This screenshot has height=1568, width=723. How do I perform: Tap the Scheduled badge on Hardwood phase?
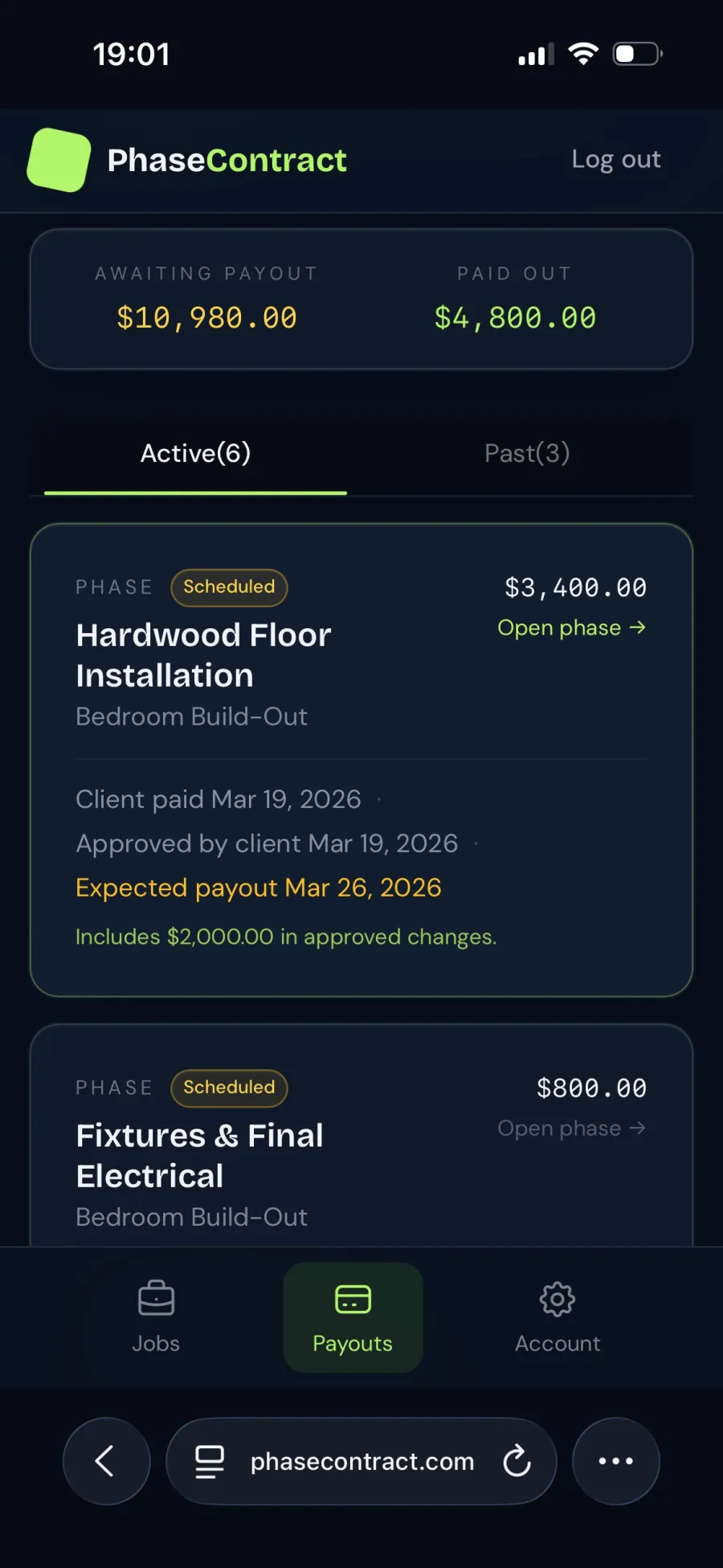(x=229, y=587)
